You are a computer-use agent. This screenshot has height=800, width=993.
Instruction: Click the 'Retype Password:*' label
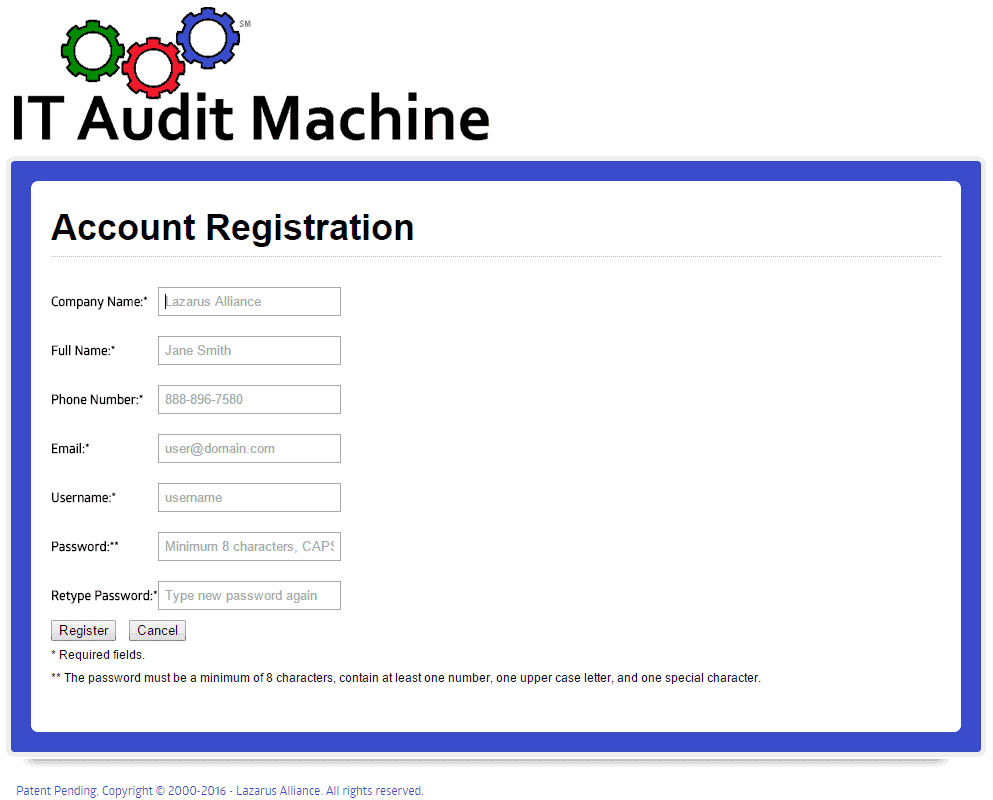pyautogui.click(x=104, y=596)
